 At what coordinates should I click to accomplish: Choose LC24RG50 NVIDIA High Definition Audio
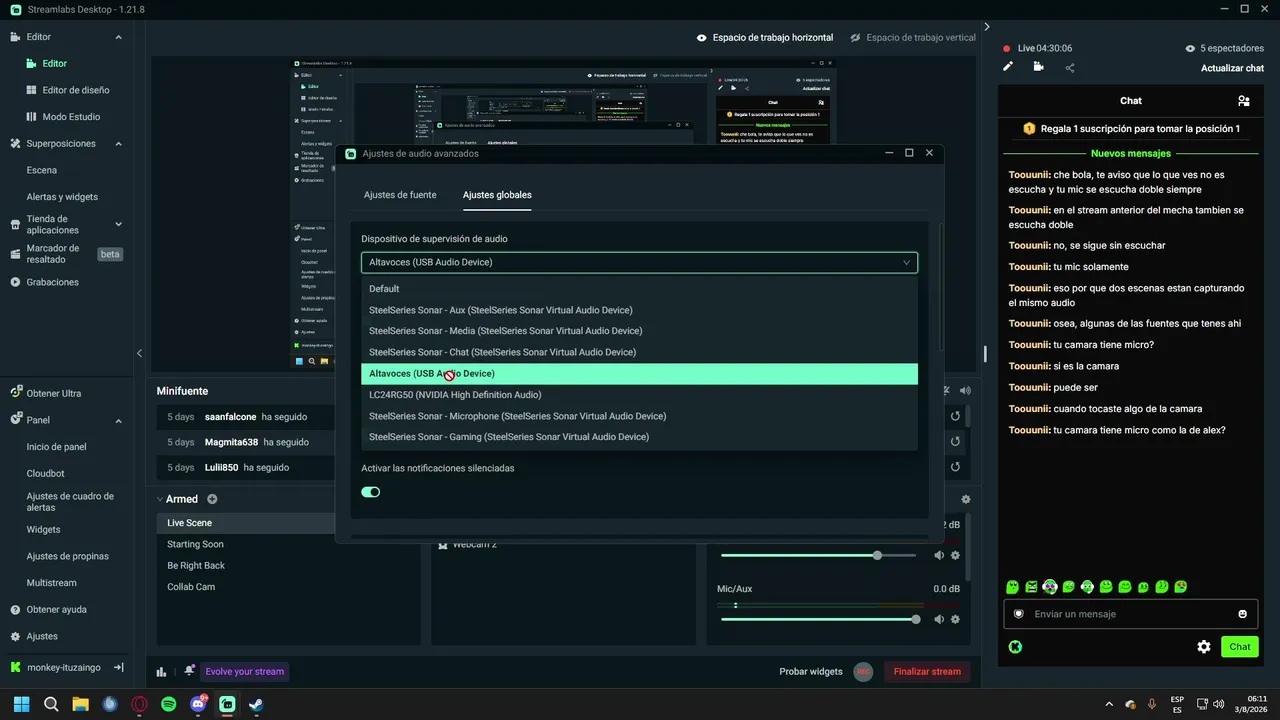click(639, 395)
